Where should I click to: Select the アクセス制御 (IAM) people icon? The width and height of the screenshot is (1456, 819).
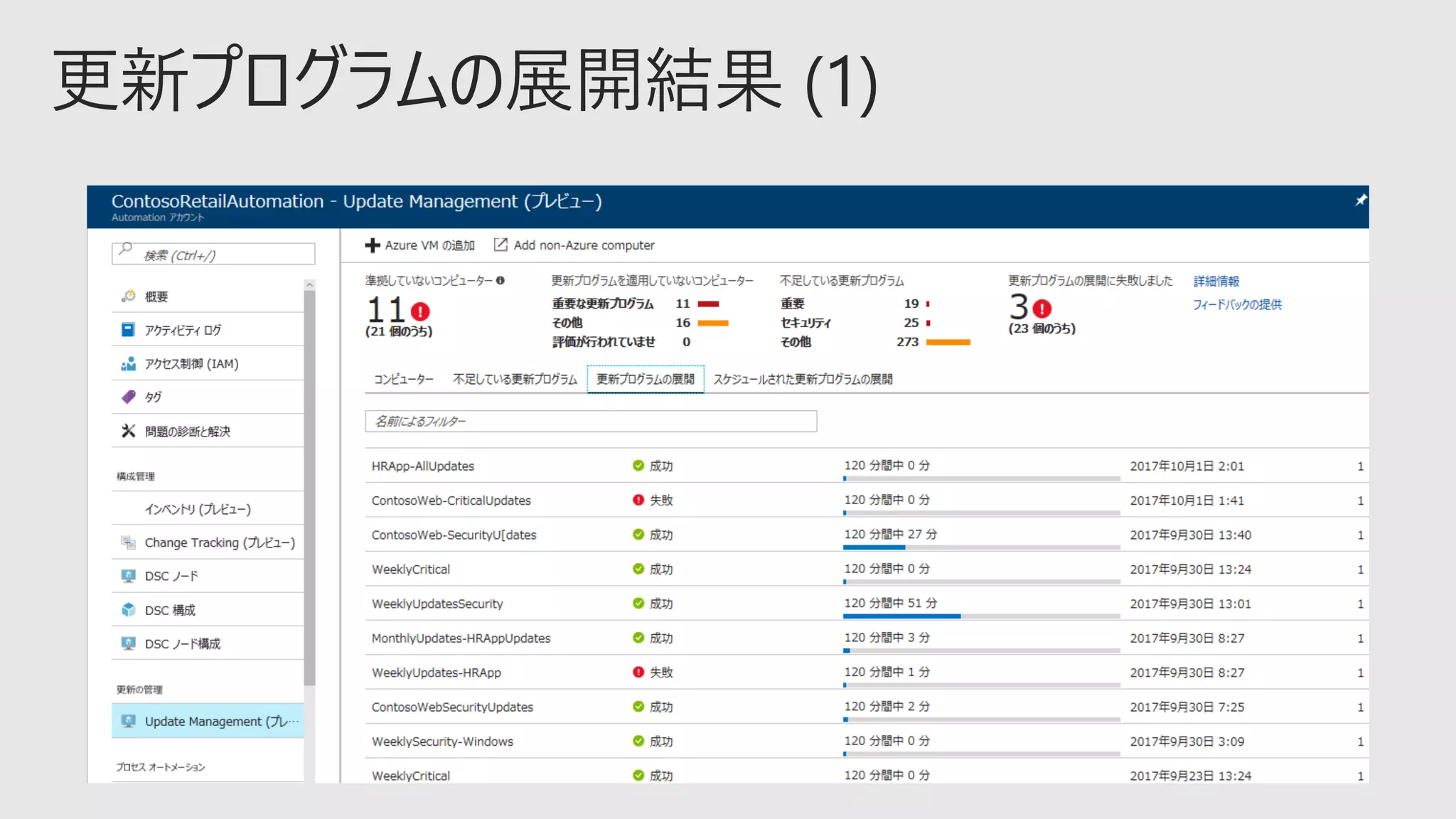coord(128,364)
